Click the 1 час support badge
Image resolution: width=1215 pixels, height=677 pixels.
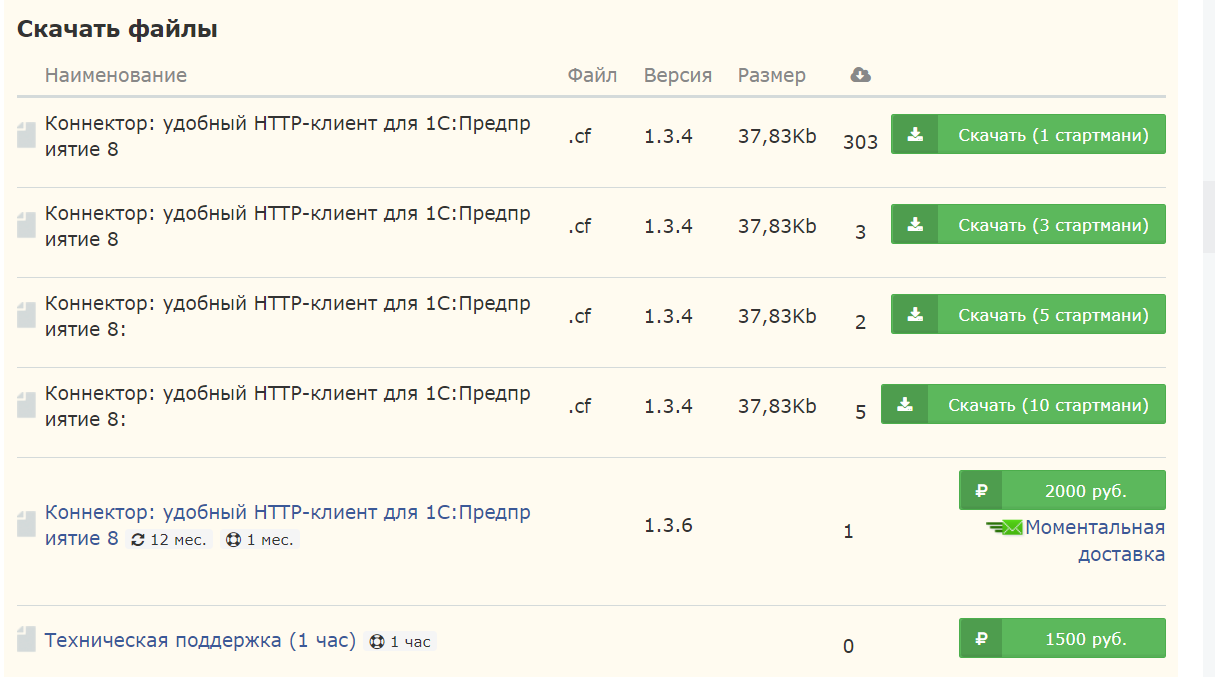click(x=401, y=642)
